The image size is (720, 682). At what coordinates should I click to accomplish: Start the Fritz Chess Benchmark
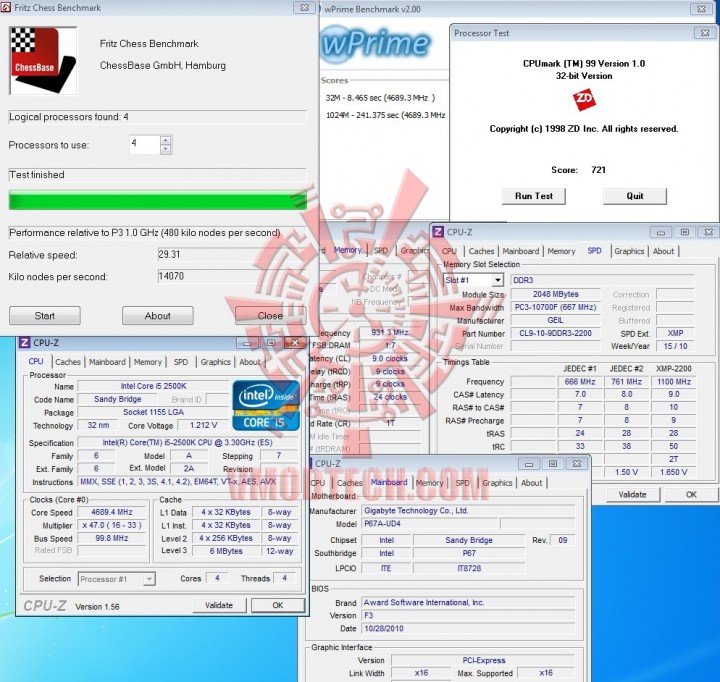(x=45, y=316)
